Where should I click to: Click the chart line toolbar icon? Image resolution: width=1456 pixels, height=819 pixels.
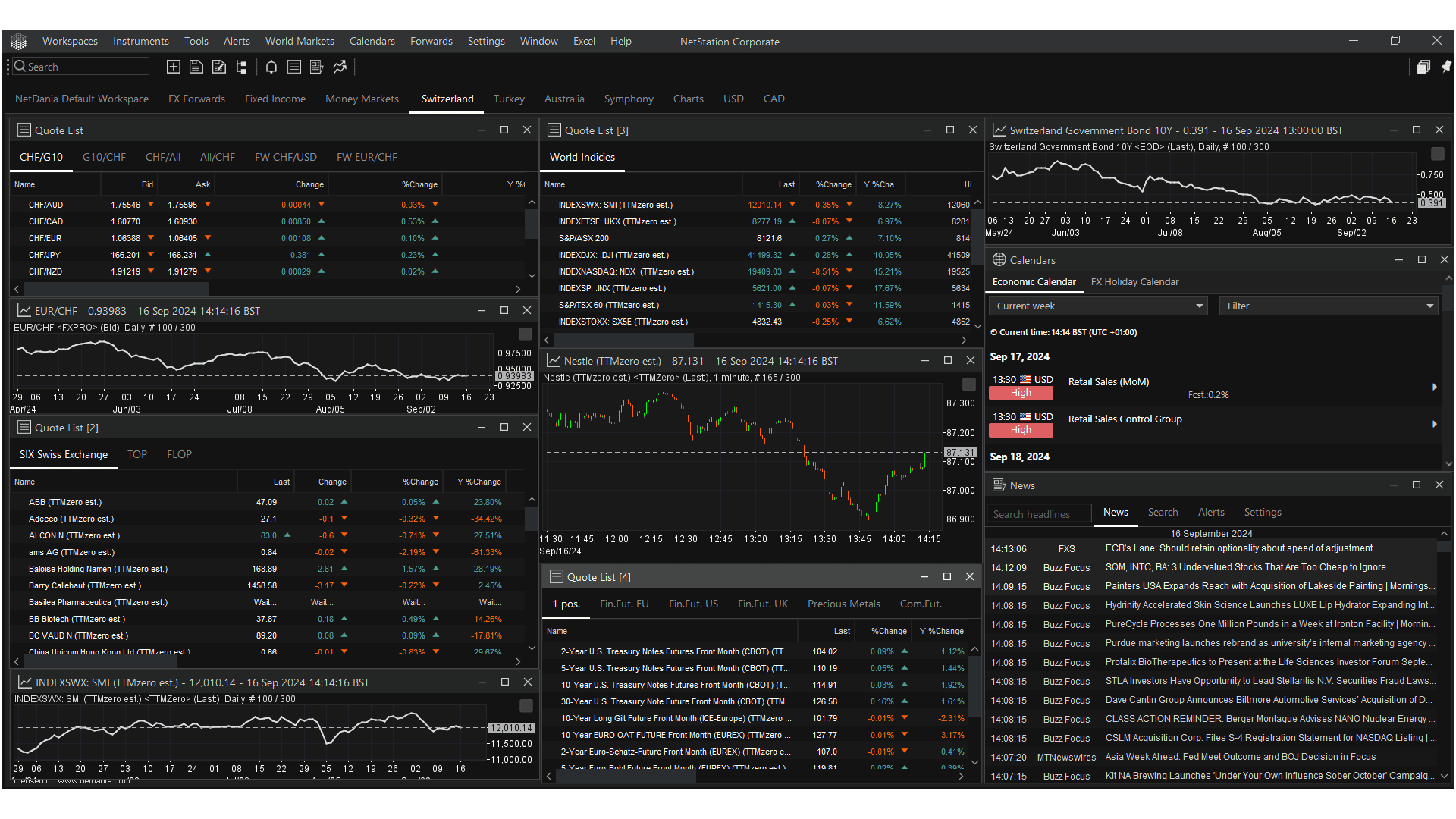[x=340, y=67]
